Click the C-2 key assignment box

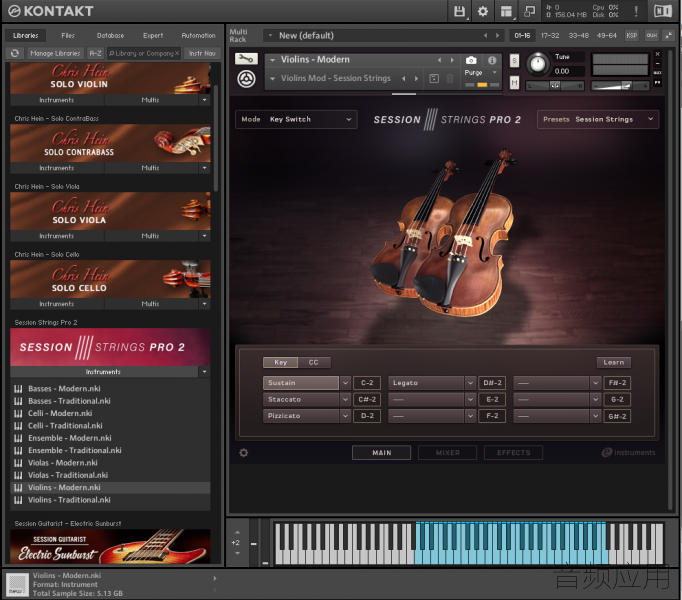(x=367, y=383)
